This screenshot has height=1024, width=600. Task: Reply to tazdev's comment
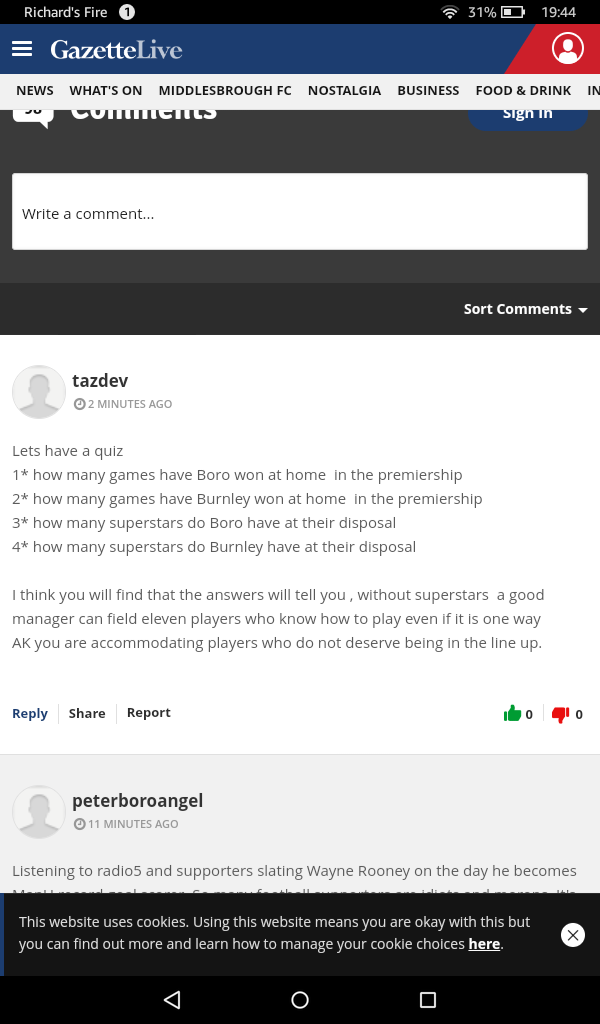click(30, 713)
